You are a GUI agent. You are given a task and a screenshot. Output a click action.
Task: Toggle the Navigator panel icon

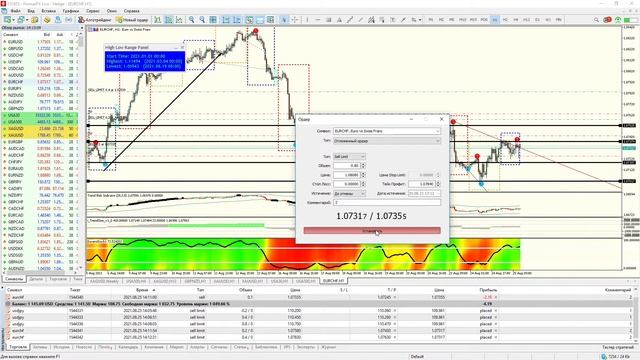click(58, 20)
